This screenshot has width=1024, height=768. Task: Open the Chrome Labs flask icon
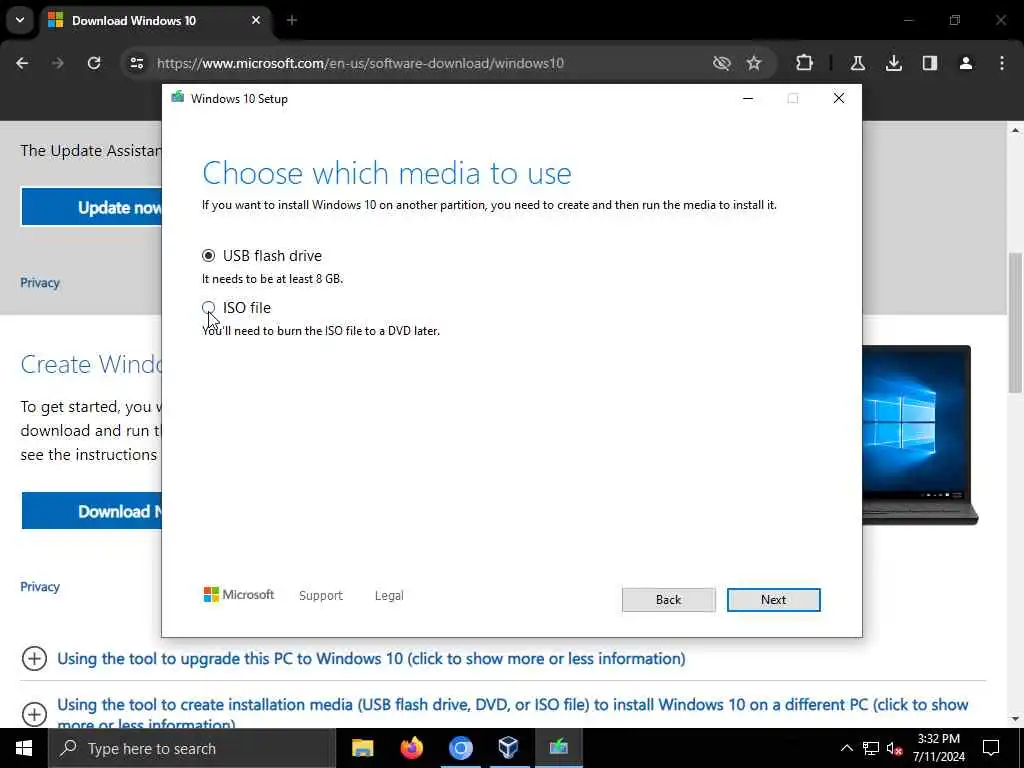click(x=857, y=63)
